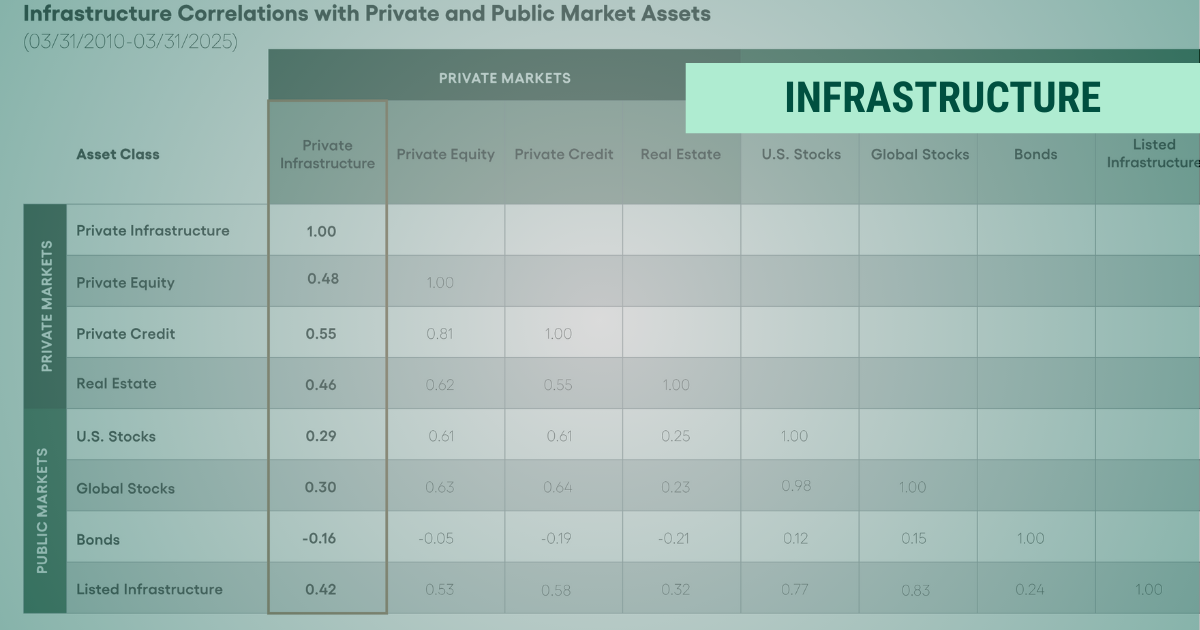Click the Asset Class header cell
The width and height of the screenshot is (1200, 630).
[x=118, y=155]
